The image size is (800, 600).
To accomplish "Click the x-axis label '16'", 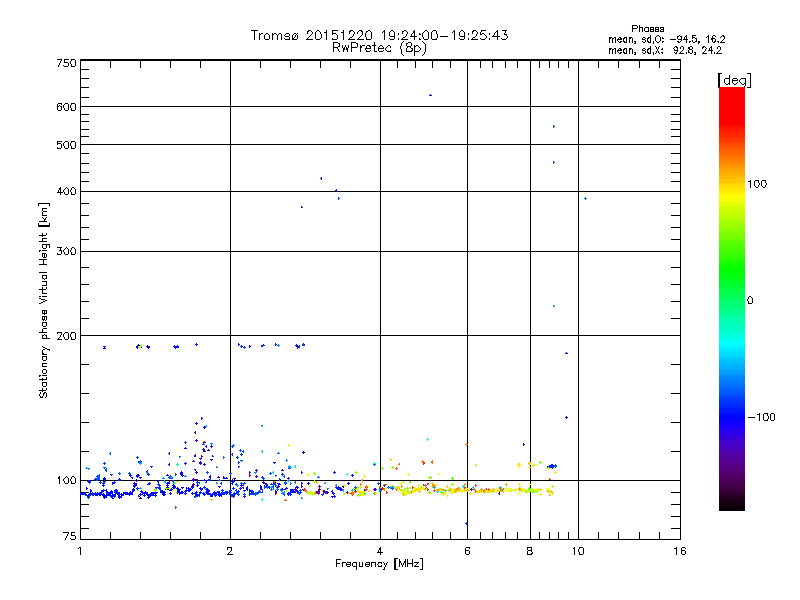I will 680,551.
